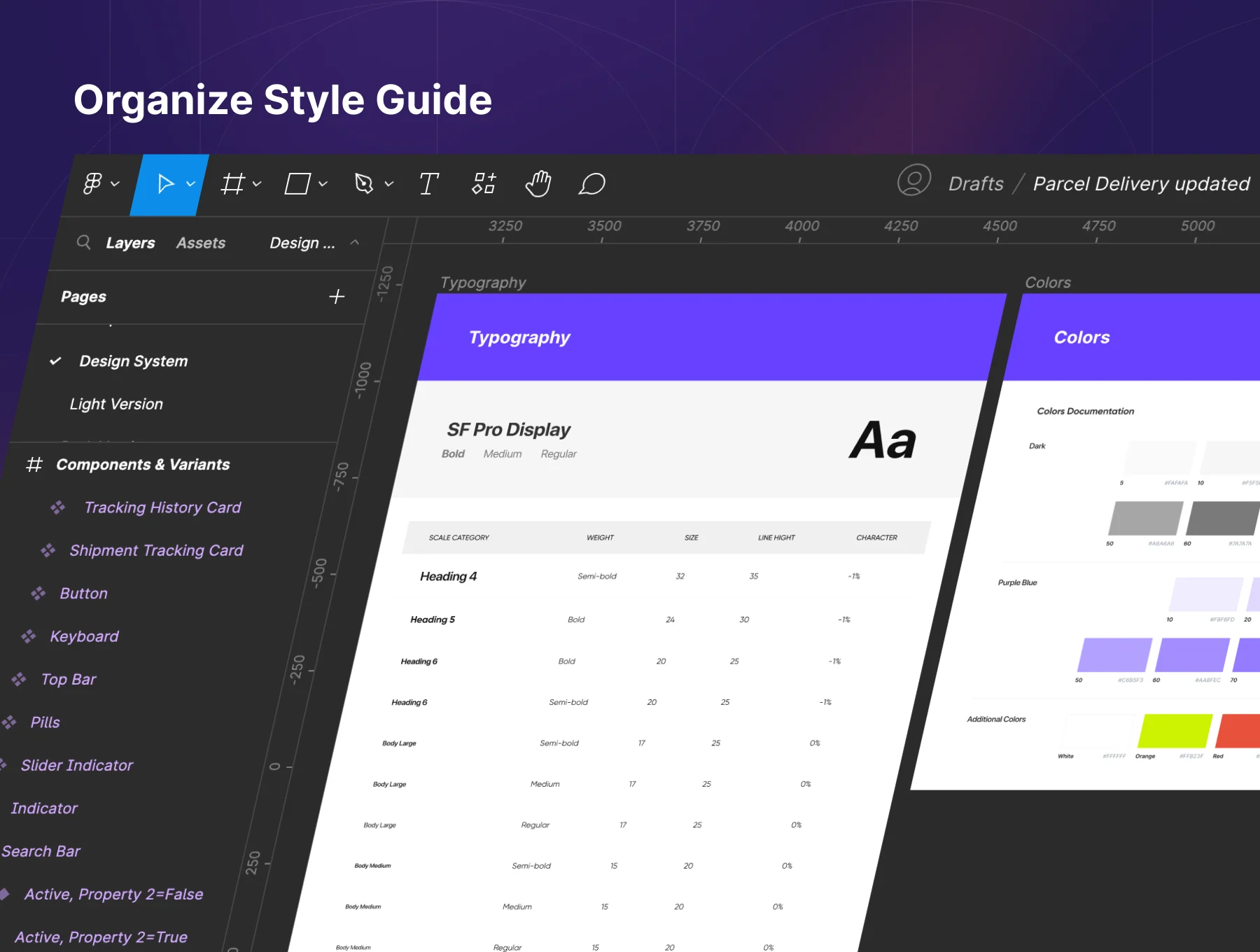The image size is (1260, 952).
Task: Click the lime Orange-labeled color swatch
Action: [x=1175, y=731]
